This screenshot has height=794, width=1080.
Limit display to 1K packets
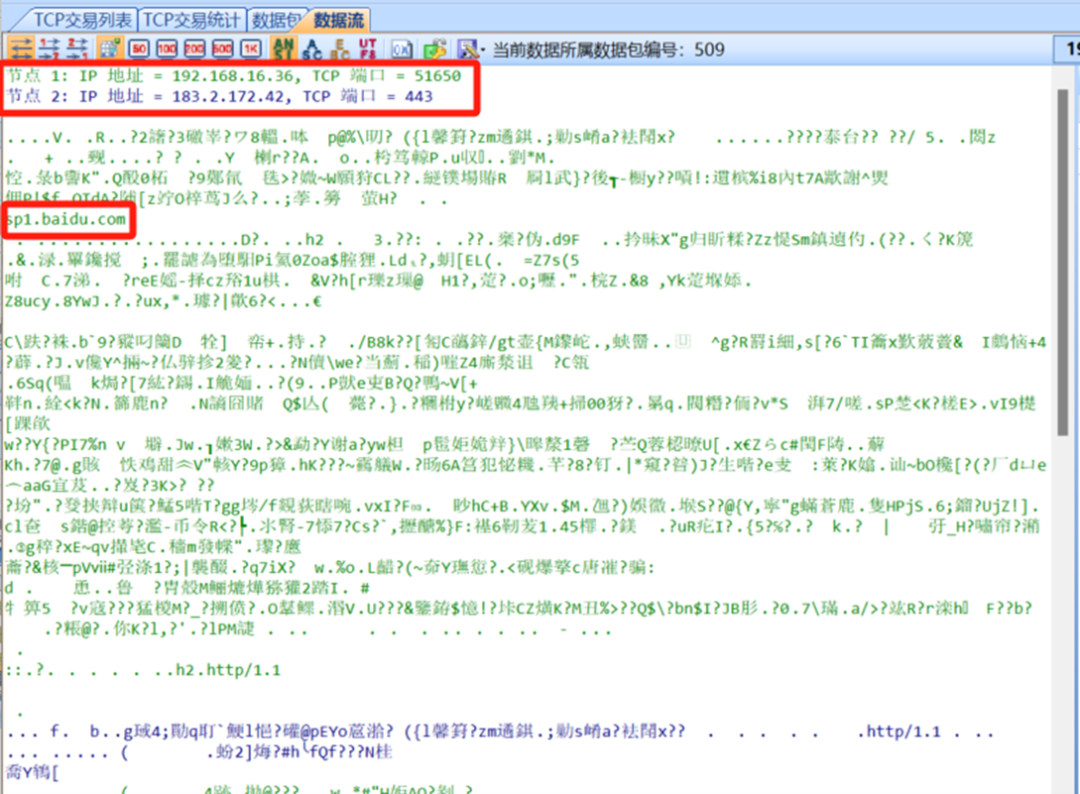tap(250, 49)
